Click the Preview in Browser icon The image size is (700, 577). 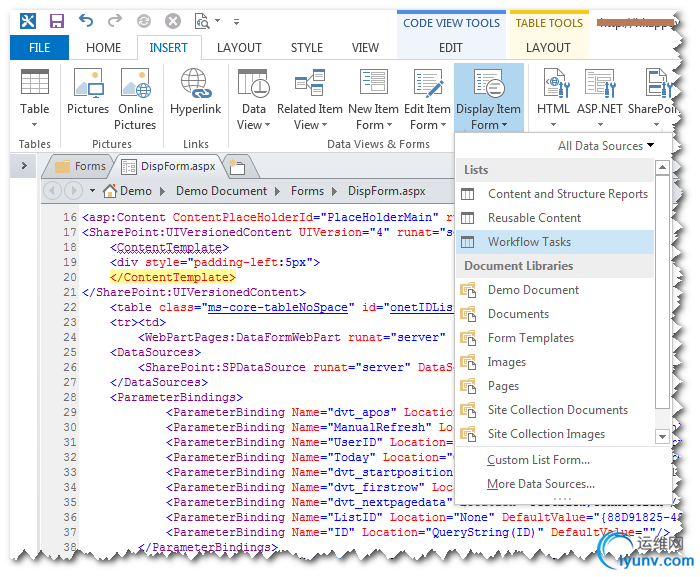pyautogui.click(x=202, y=21)
